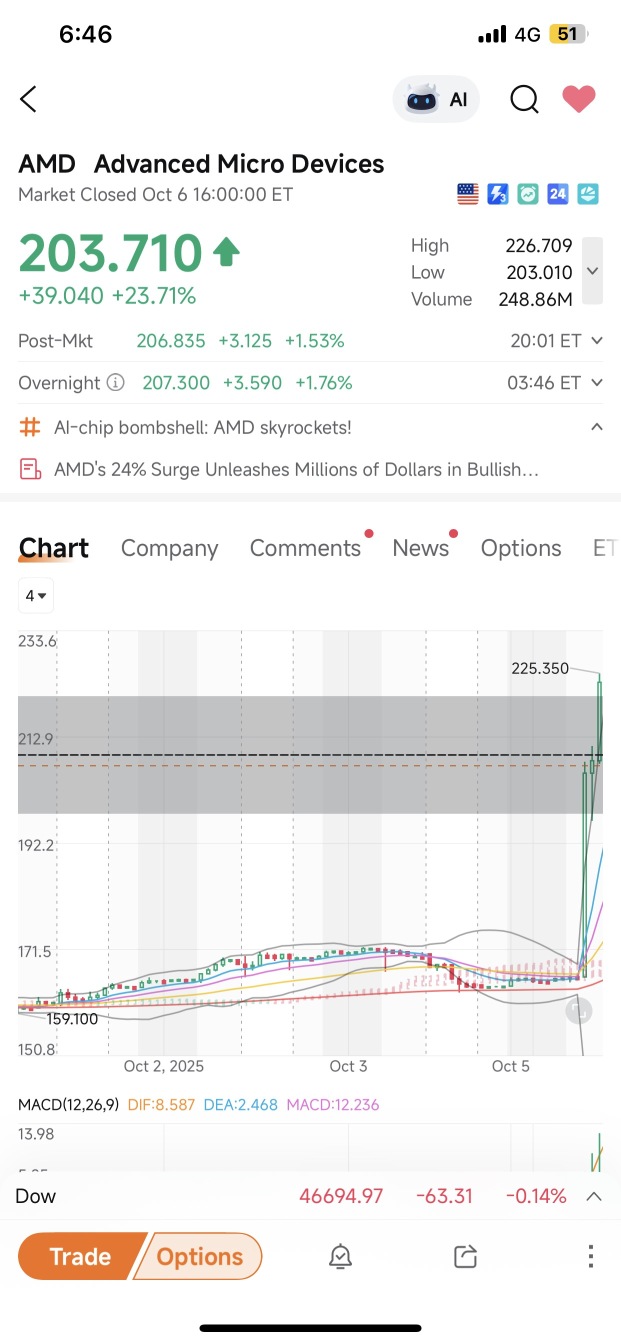Tap the green alarm clock badge
621x1344 pixels.
coord(528,195)
